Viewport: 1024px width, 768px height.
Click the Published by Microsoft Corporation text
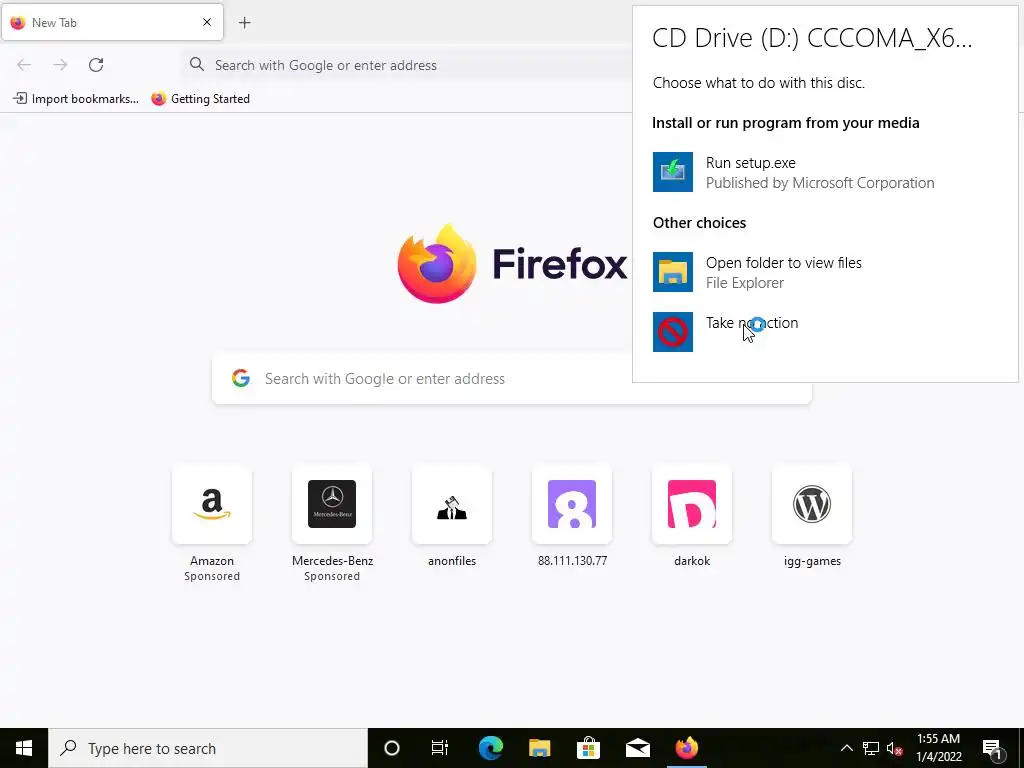(x=820, y=183)
